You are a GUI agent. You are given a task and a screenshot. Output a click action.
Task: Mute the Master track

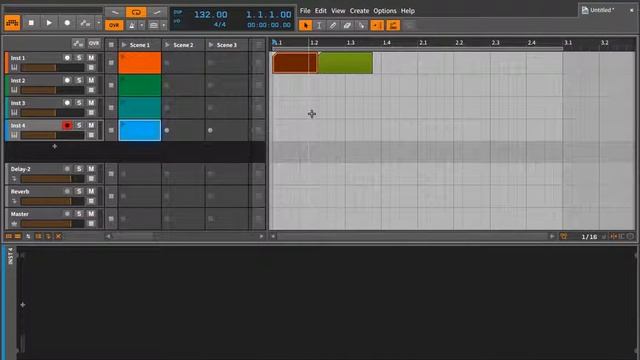point(91,214)
